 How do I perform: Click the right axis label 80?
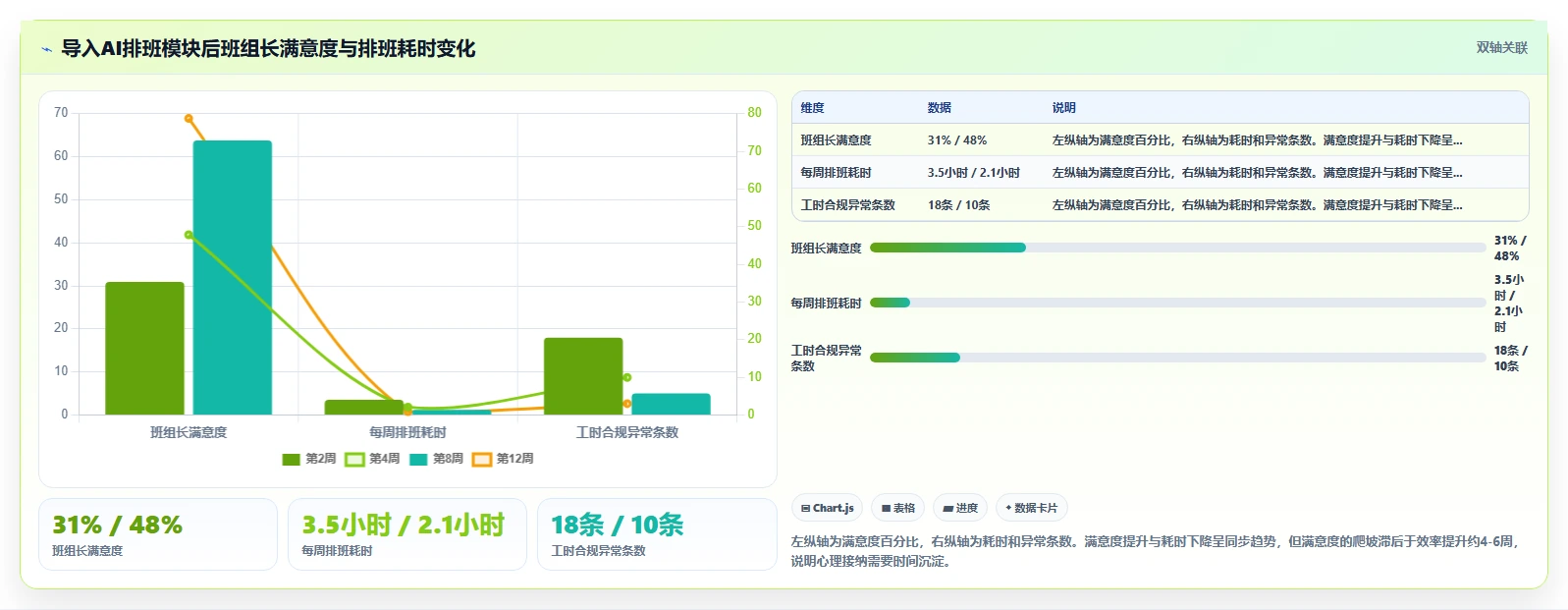[754, 113]
